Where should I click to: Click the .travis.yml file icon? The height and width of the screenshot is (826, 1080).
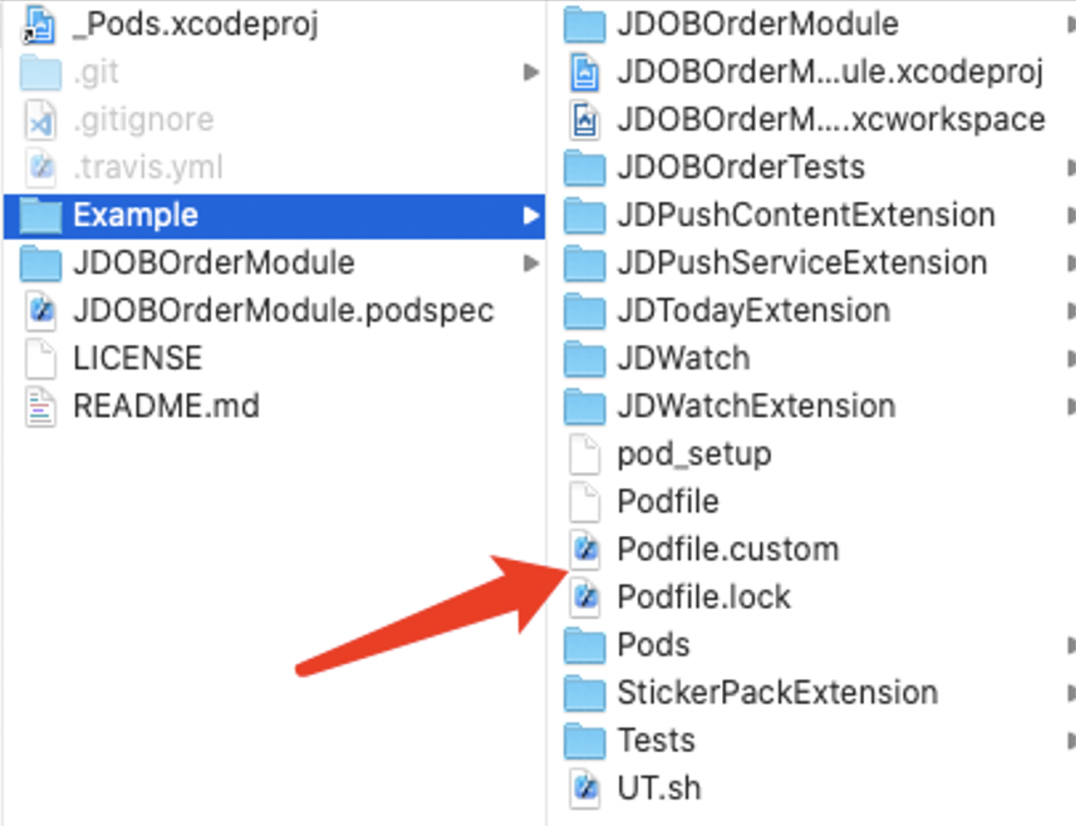click(x=41, y=166)
